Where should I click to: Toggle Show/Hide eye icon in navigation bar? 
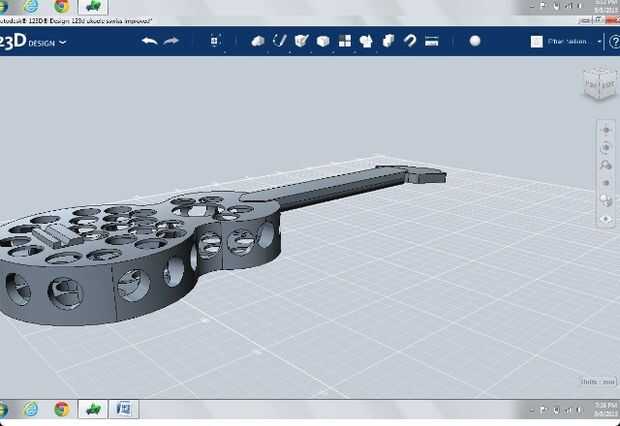(x=606, y=219)
